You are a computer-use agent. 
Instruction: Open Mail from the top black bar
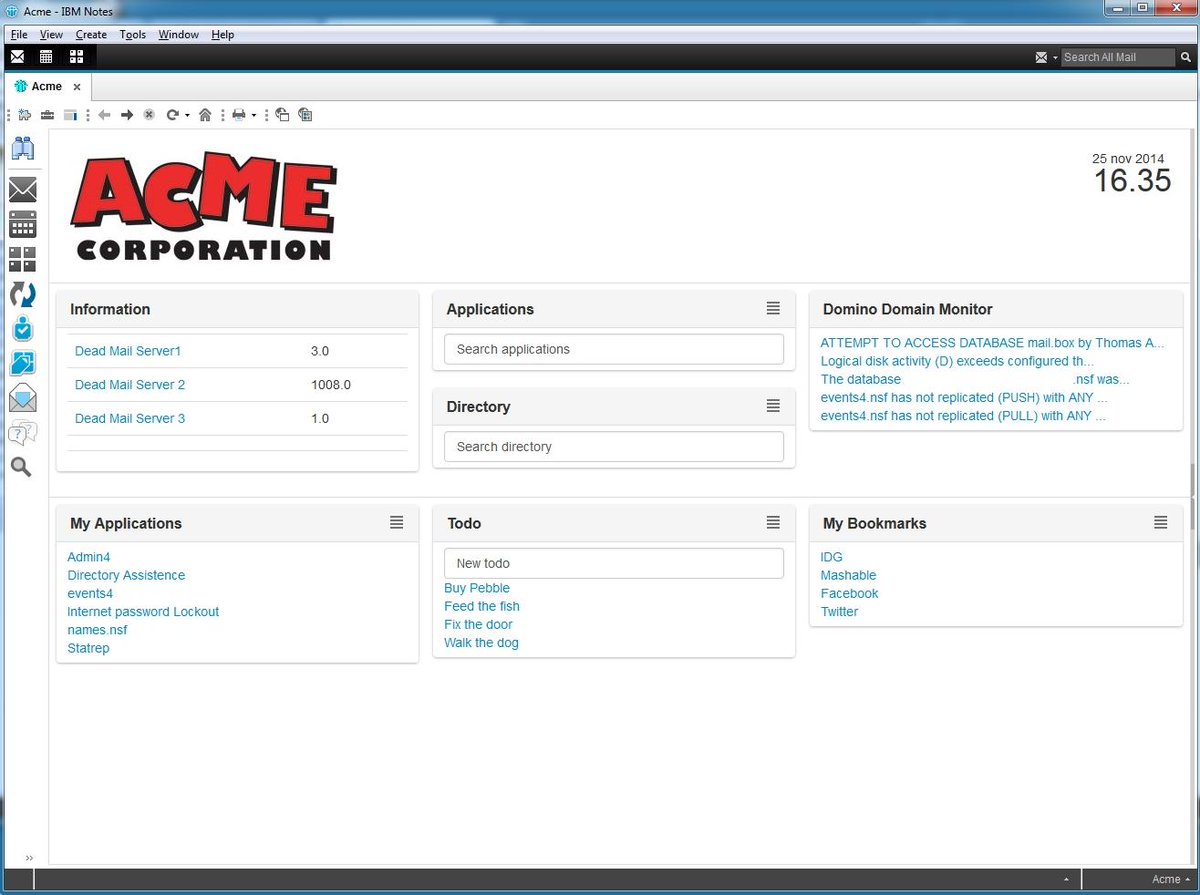tap(17, 56)
